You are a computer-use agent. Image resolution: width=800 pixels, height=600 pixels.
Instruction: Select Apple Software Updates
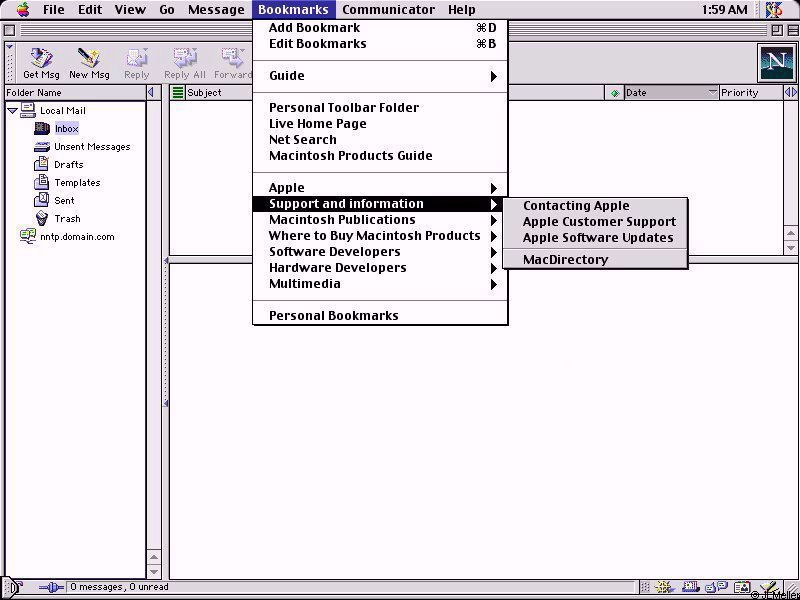click(595, 238)
